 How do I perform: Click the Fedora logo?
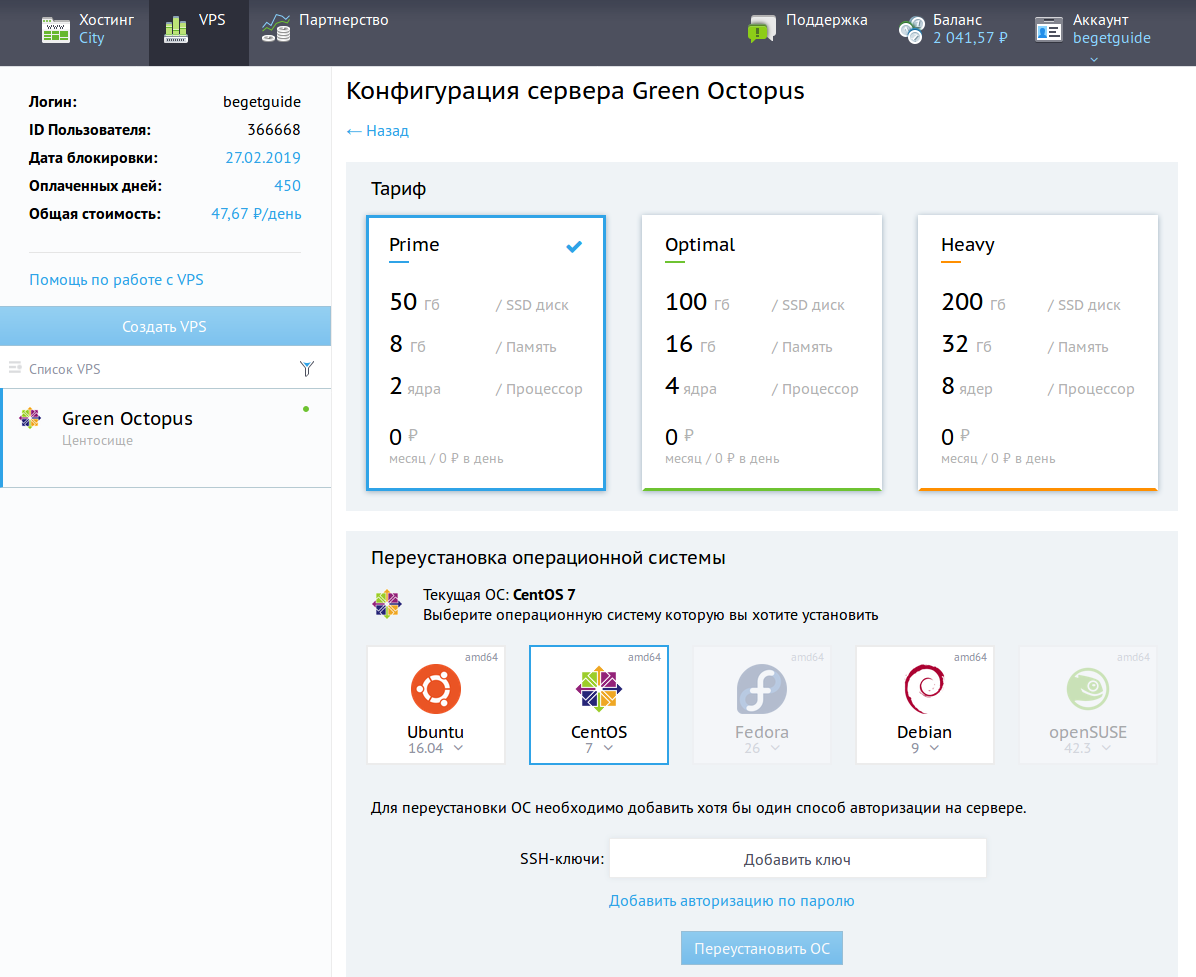tap(761, 689)
